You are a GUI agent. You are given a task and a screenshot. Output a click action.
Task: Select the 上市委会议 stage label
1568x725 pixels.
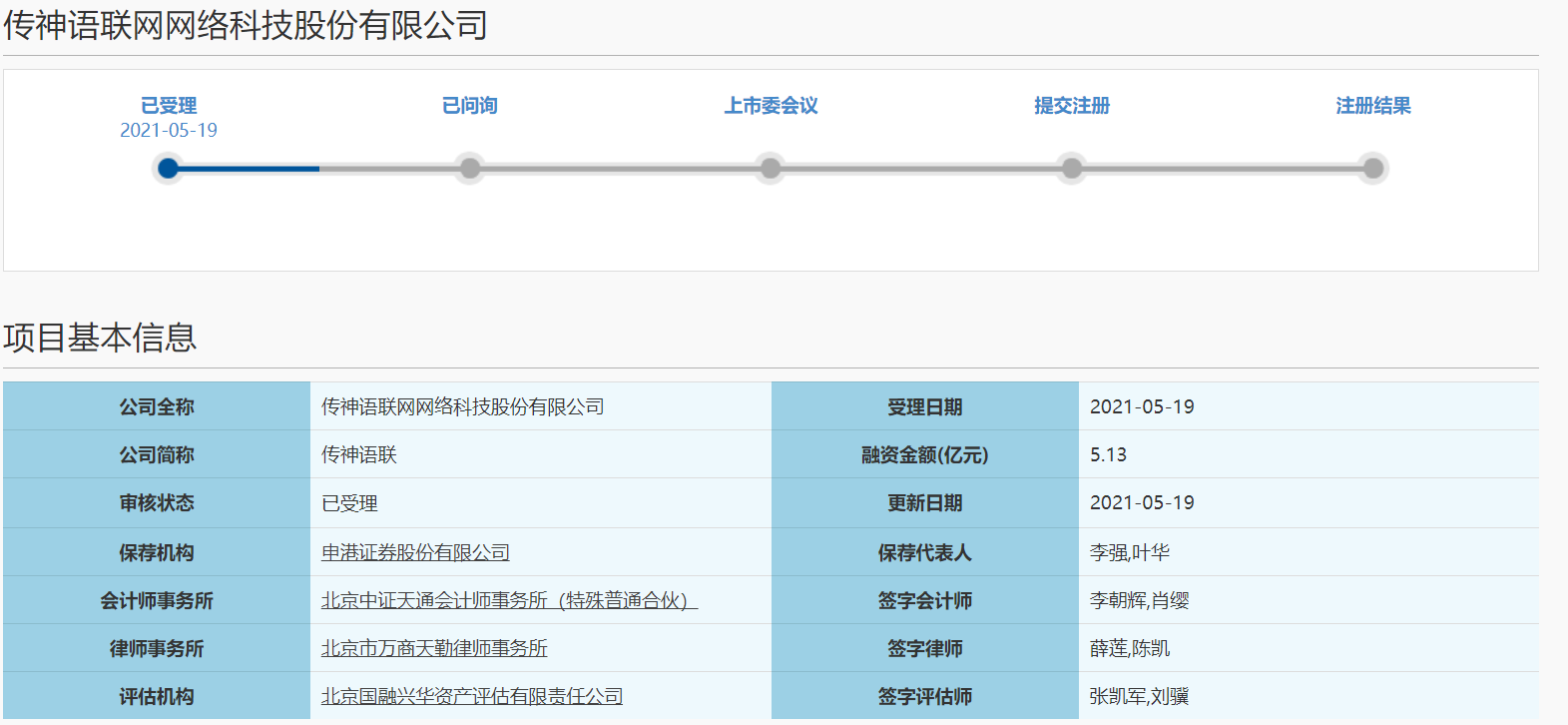click(772, 106)
